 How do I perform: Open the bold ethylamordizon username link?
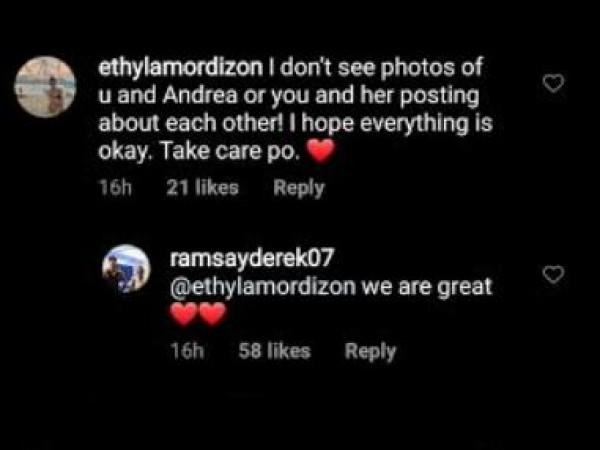(x=181, y=67)
